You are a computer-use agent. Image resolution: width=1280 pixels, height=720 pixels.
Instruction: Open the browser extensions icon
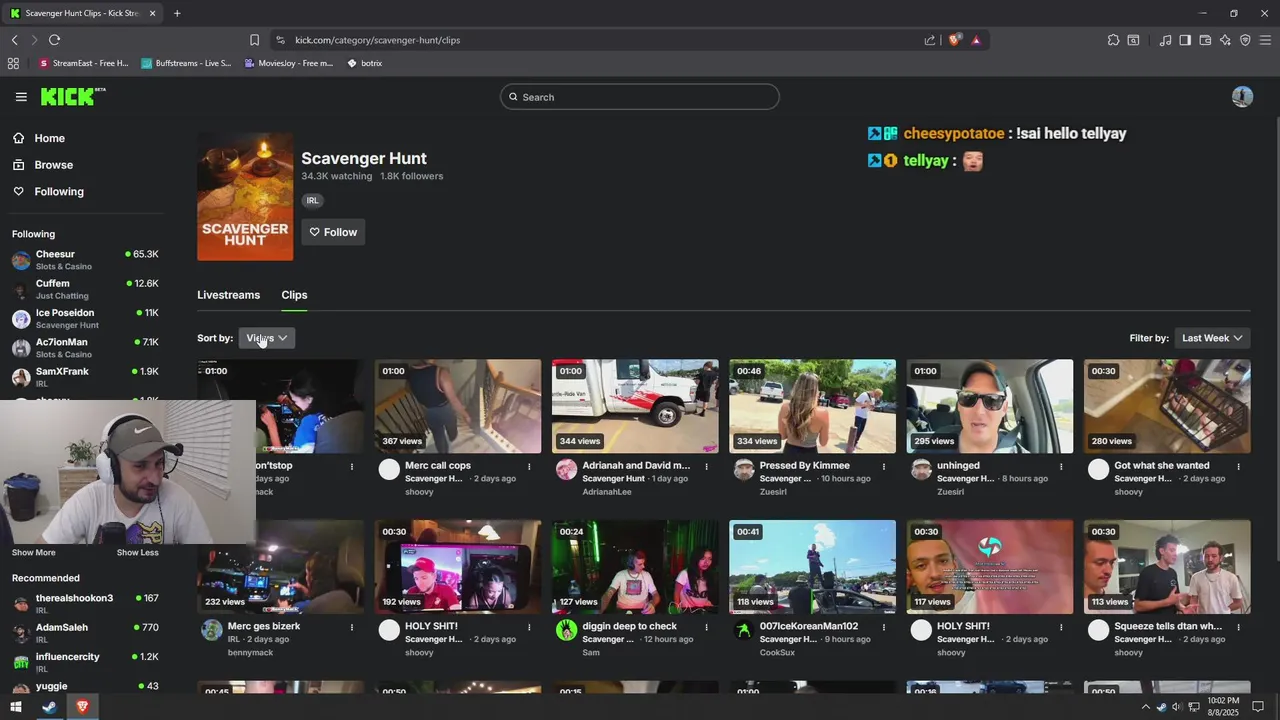pyautogui.click(x=1113, y=40)
